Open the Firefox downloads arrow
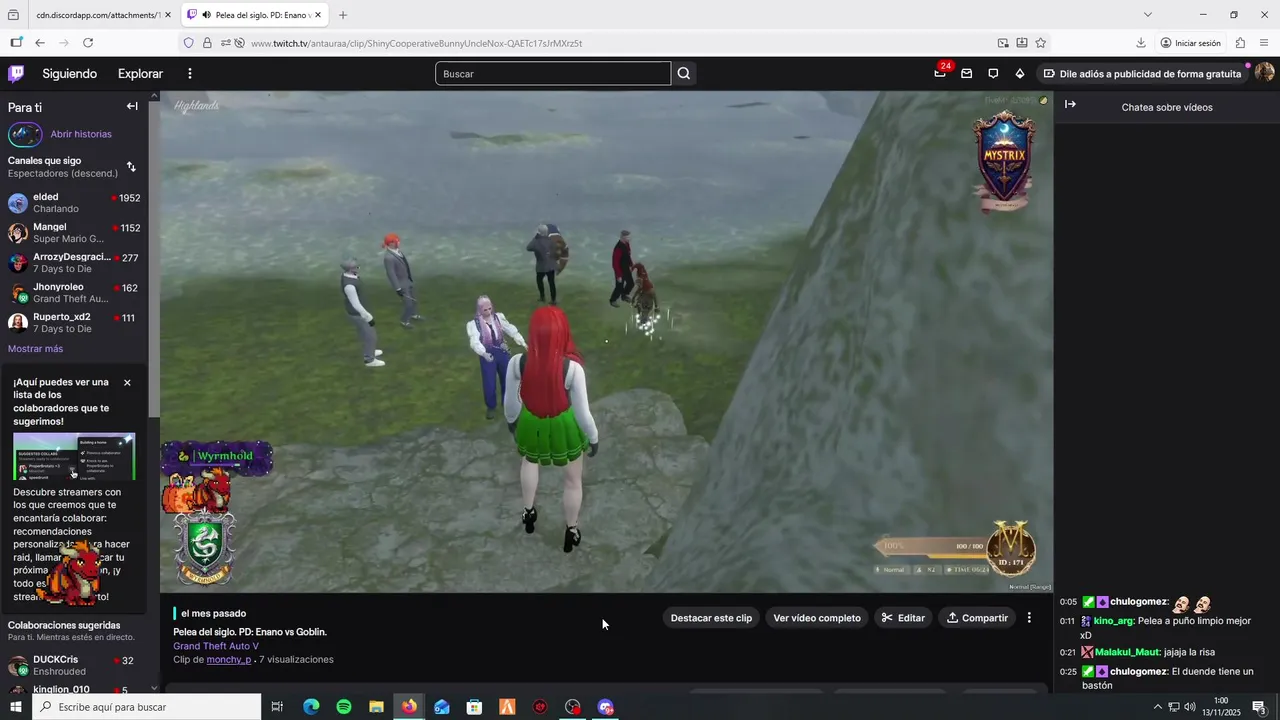The width and height of the screenshot is (1280, 720). point(1141,43)
